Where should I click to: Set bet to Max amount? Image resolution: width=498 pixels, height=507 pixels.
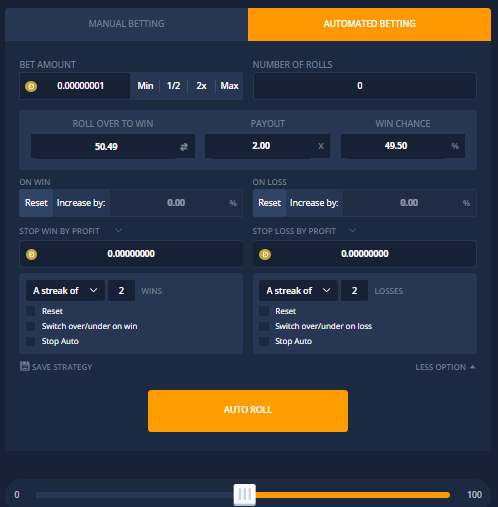coord(229,86)
